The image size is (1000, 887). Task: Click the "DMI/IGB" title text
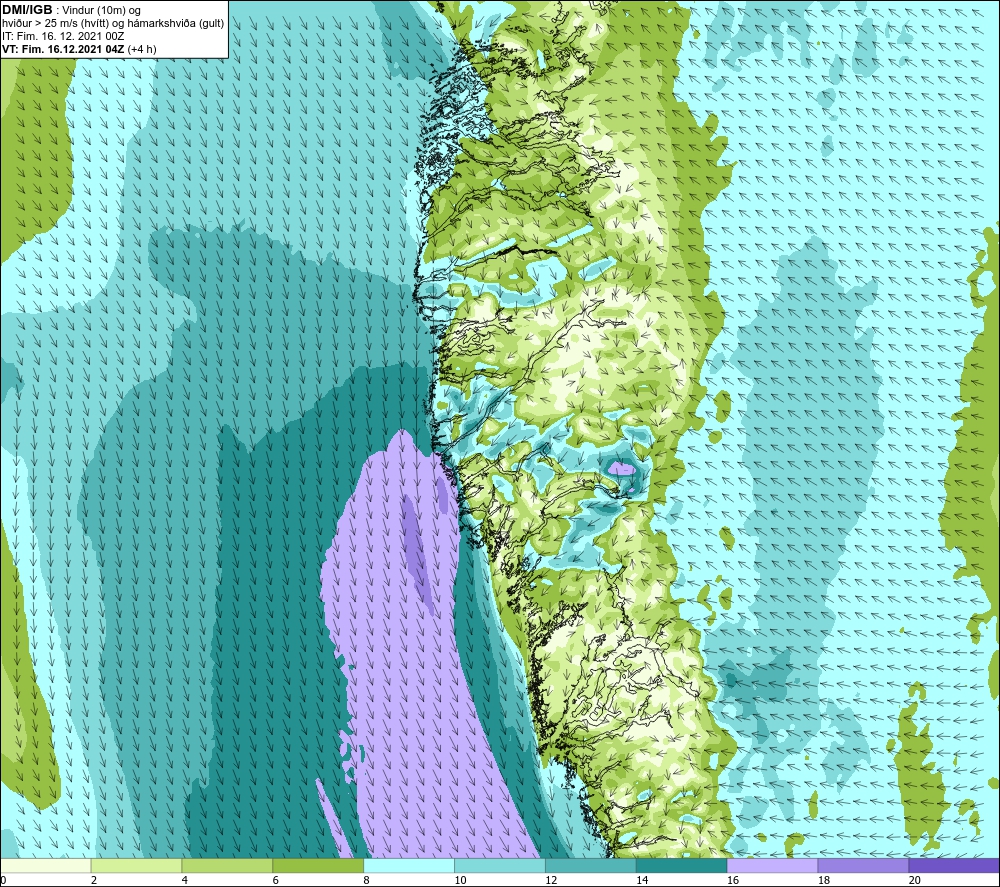(x=27, y=10)
